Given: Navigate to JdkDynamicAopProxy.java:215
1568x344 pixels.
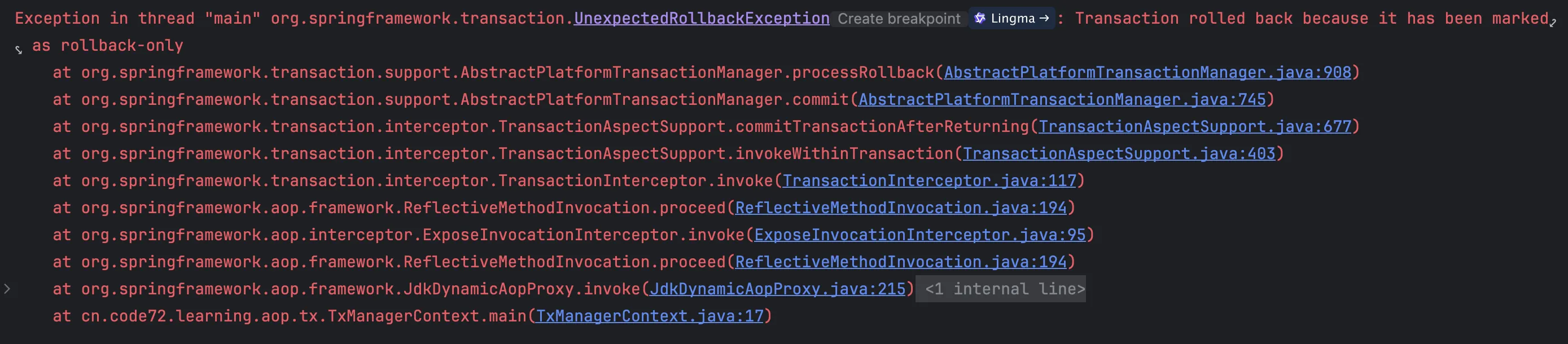Looking at the screenshot, I should [x=777, y=289].
